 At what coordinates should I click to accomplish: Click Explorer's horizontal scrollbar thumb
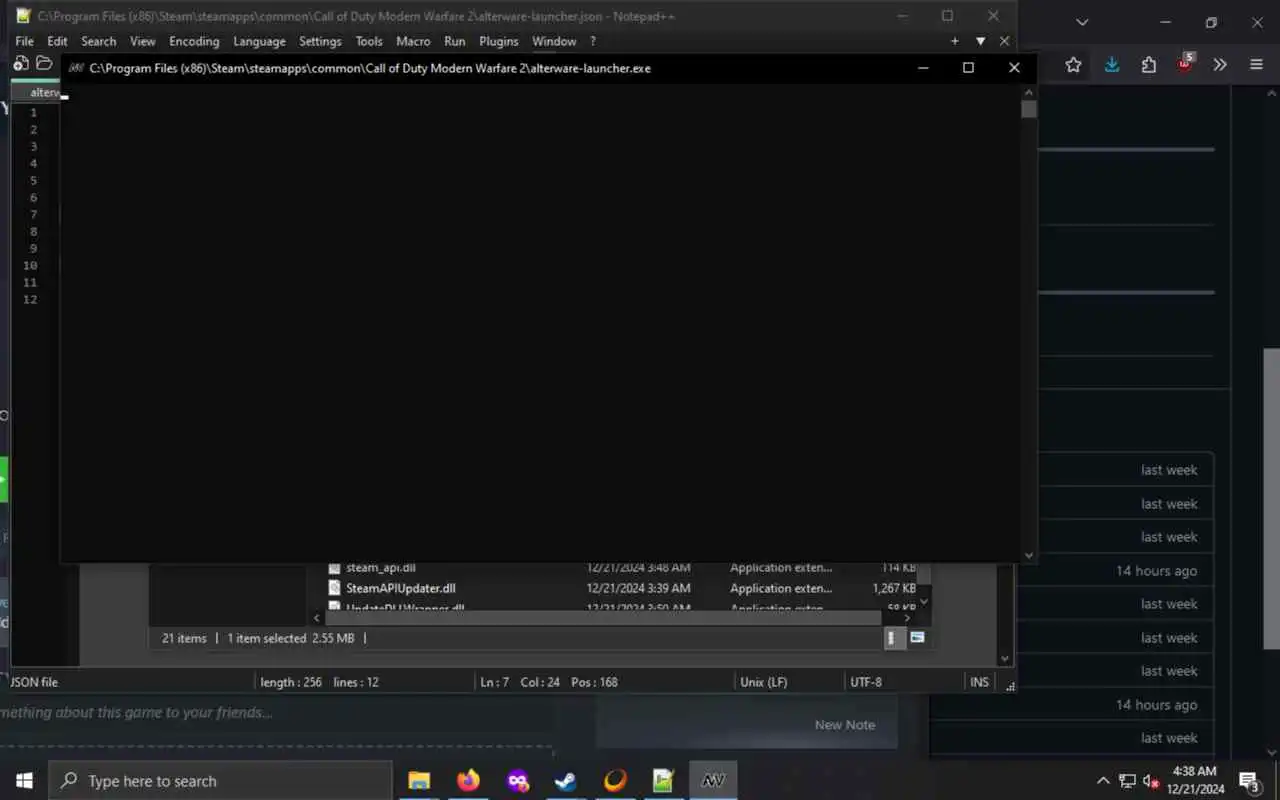(603, 618)
